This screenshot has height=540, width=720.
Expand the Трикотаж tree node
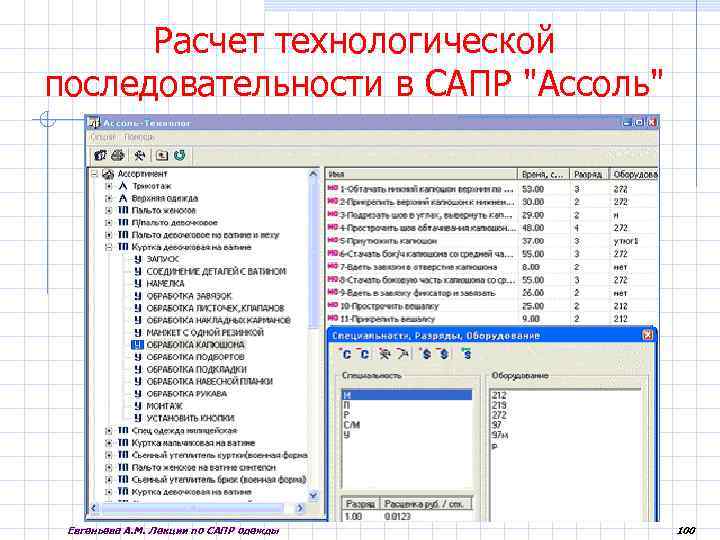(109, 186)
